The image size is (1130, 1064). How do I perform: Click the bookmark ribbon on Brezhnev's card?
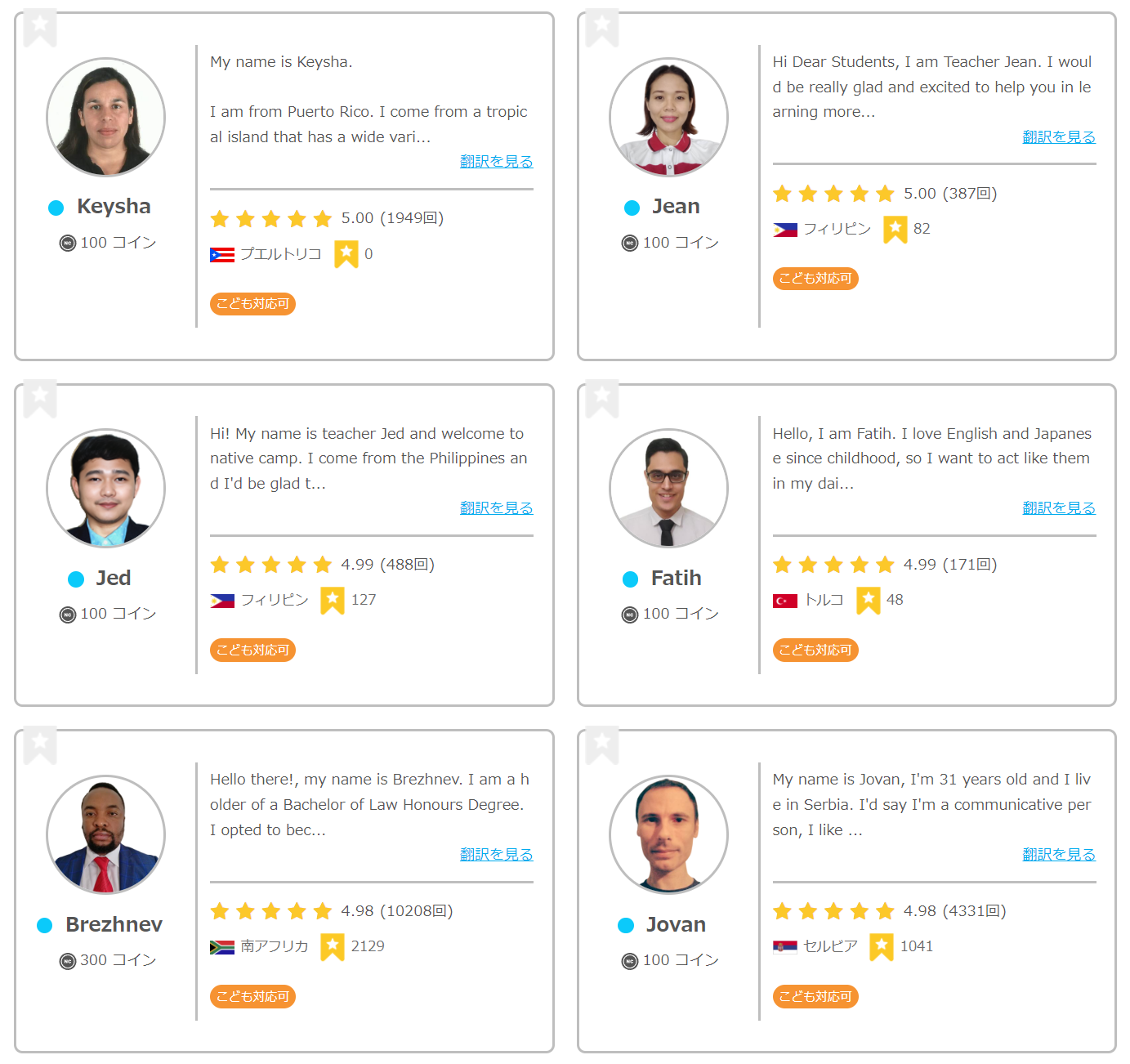(40, 744)
